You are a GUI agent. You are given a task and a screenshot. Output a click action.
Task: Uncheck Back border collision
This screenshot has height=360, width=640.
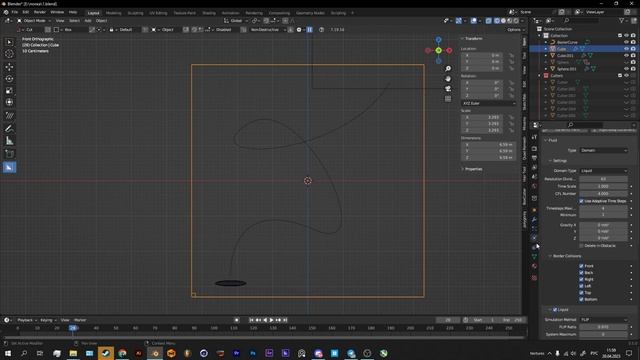(x=581, y=273)
